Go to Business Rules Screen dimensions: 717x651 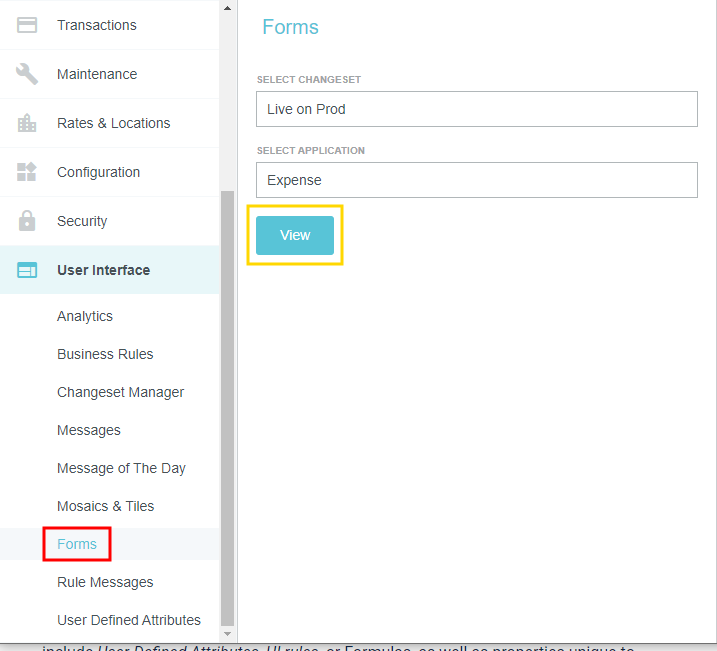(105, 354)
